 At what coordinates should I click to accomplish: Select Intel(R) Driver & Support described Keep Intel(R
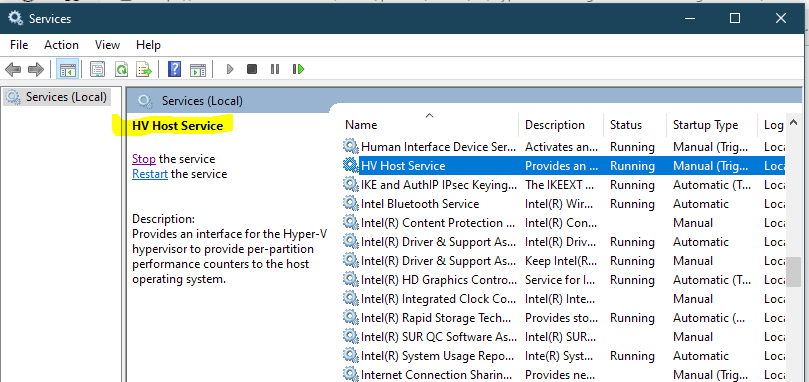click(438, 261)
